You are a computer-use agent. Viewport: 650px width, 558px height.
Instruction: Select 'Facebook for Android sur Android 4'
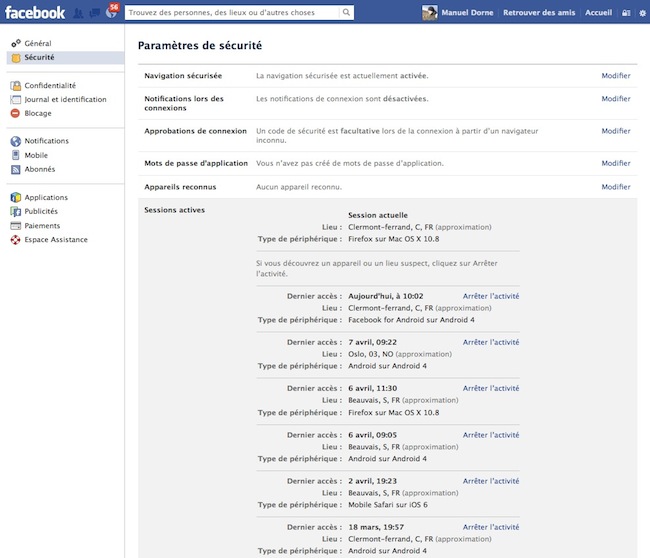tap(411, 320)
